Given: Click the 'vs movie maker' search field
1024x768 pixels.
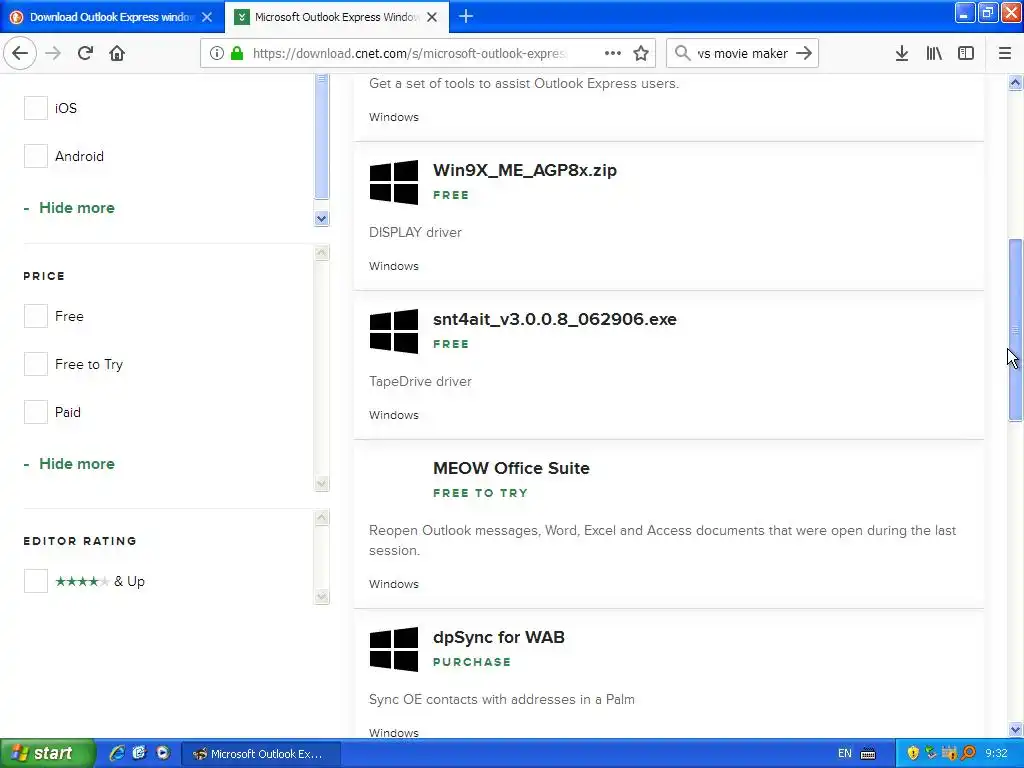Looking at the screenshot, I should (742, 53).
